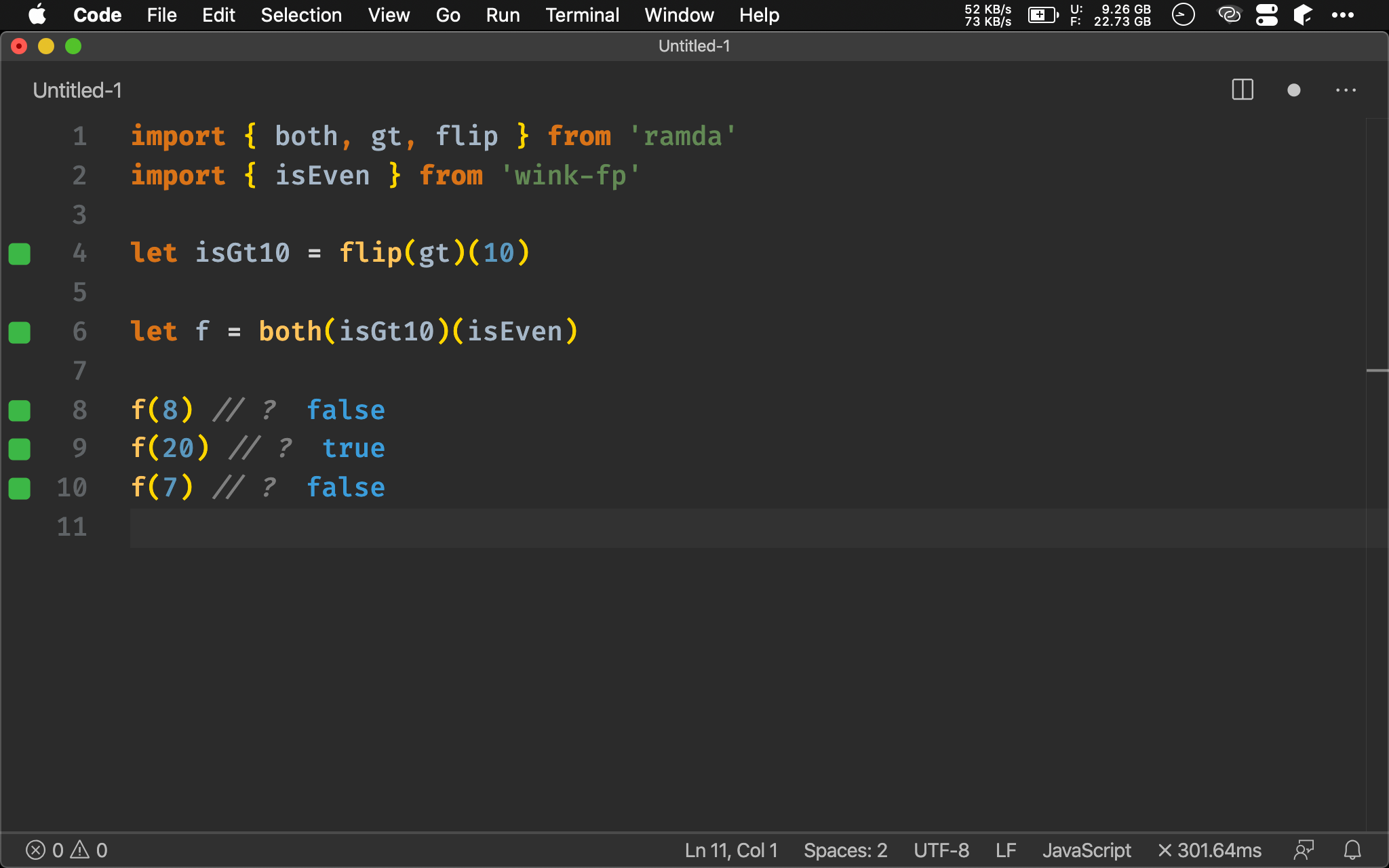1389x868 pixels.
Task: Click the true result after f(20)
Action: pyautogui.click(x=354, y=448)
